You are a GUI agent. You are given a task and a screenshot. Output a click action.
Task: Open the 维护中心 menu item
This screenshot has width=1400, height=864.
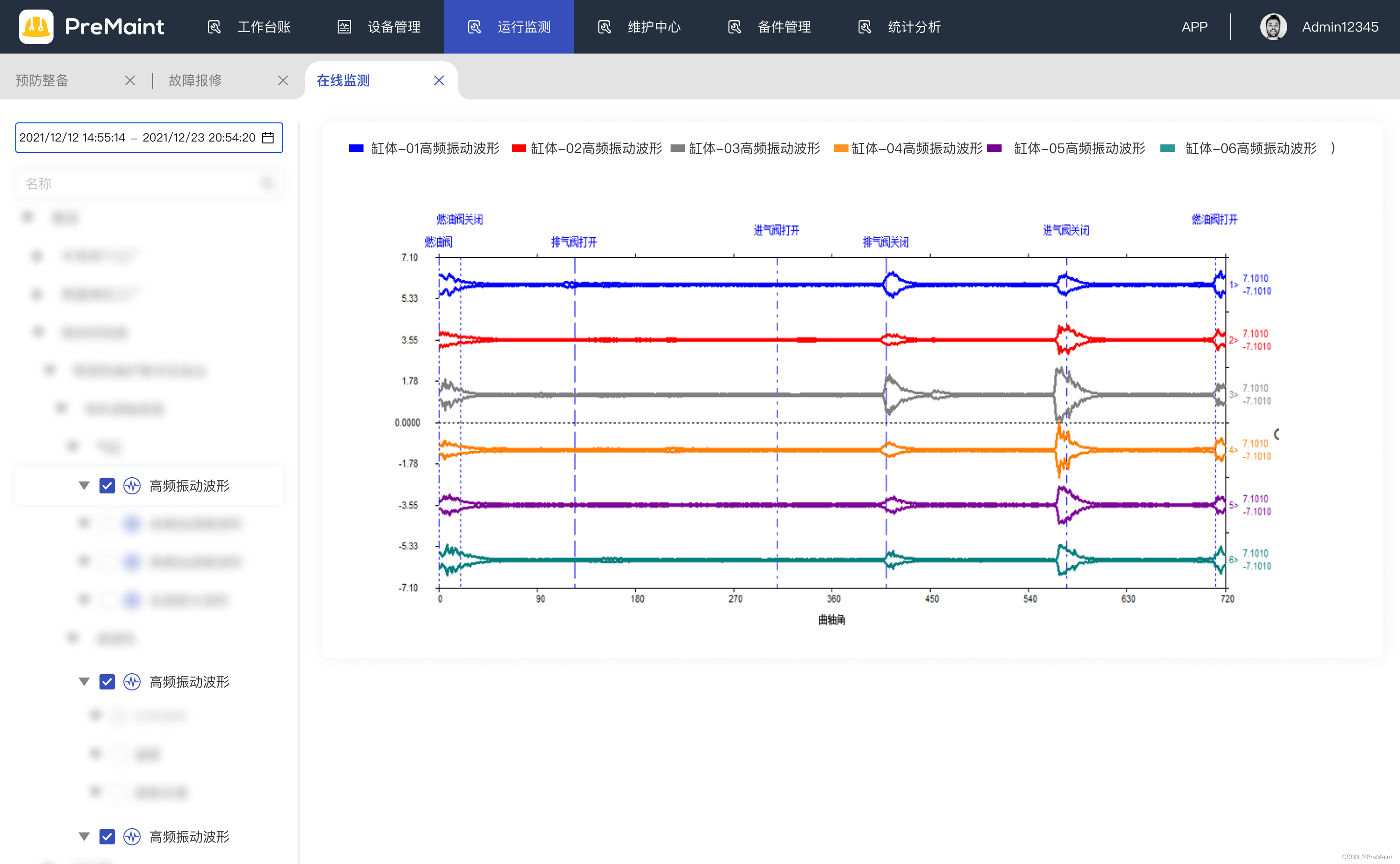[654, 26]
